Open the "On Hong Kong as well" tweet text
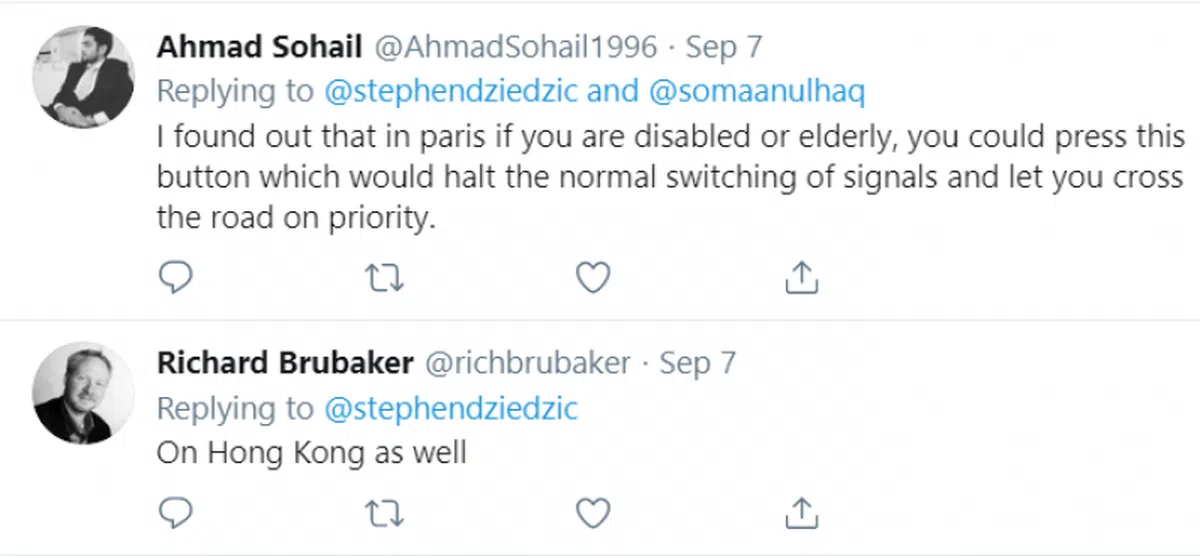The height and width of the screenshot is (556, 1200). pyautogui.click(x=312, y=453)
